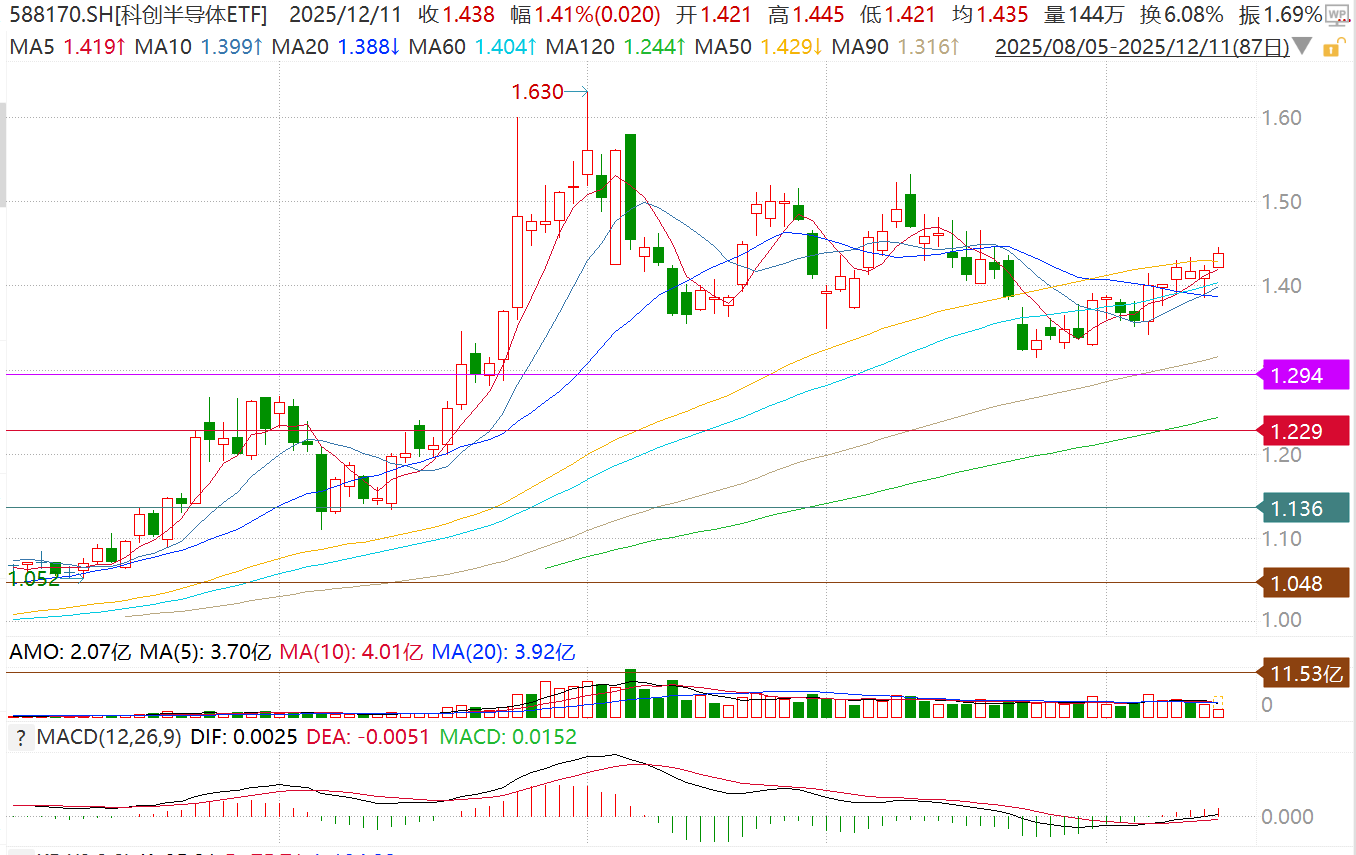Viewport: 1356px width, 855px height.
Task: Click the 1.052 low price marker
Action: click(x=34, y=578)
